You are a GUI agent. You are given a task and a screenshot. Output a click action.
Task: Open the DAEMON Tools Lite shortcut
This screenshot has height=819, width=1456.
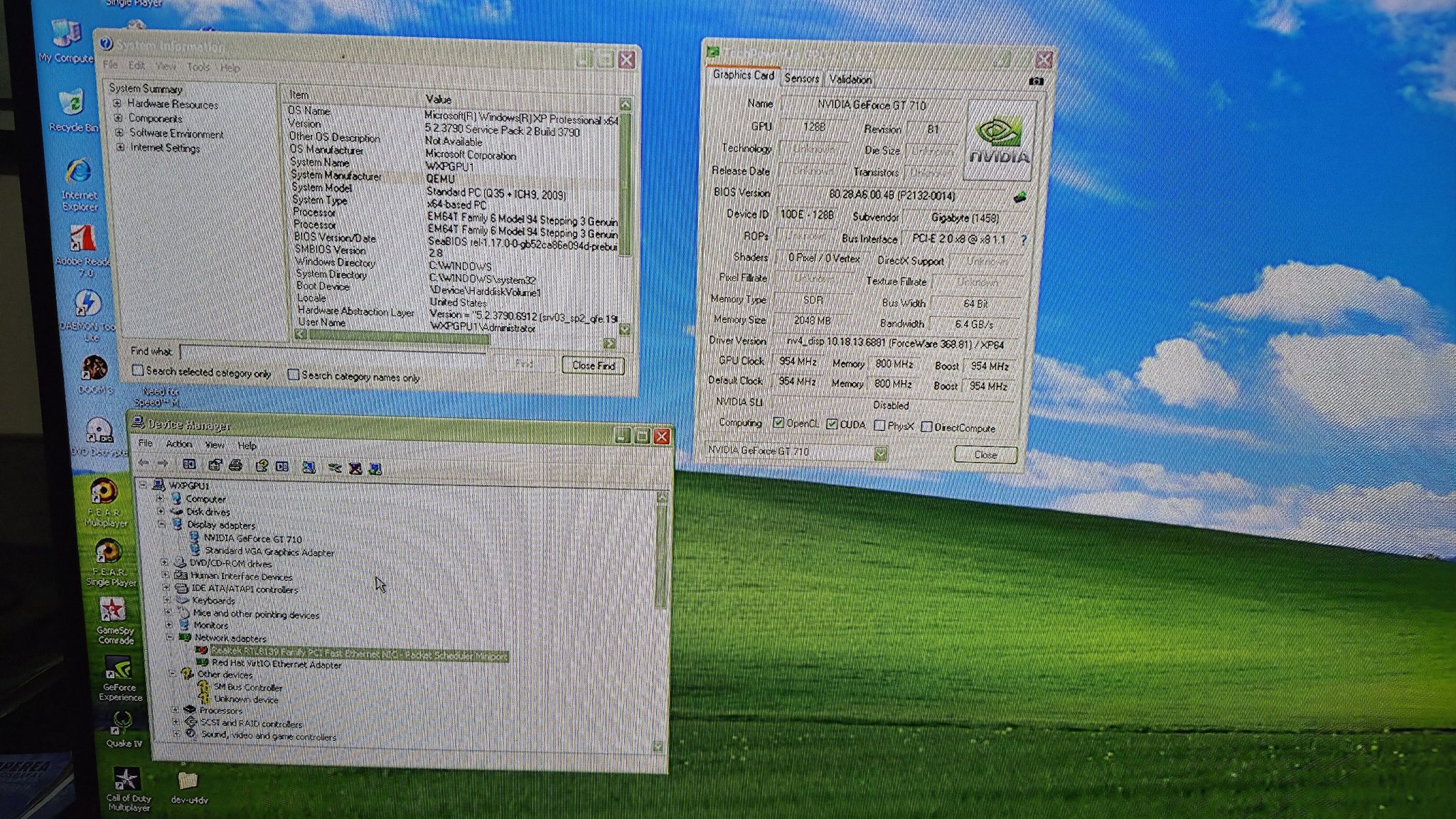coord(87,314)
